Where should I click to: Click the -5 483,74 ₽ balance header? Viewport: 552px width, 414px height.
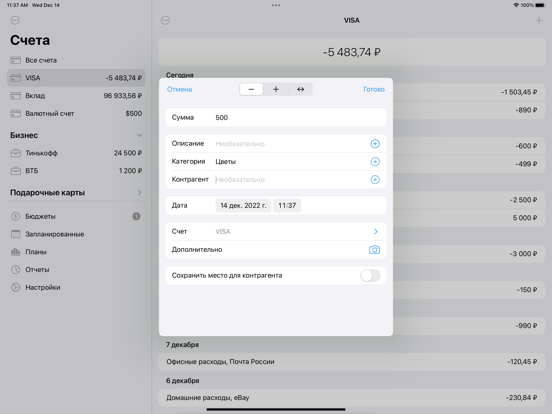coord(352,52)
